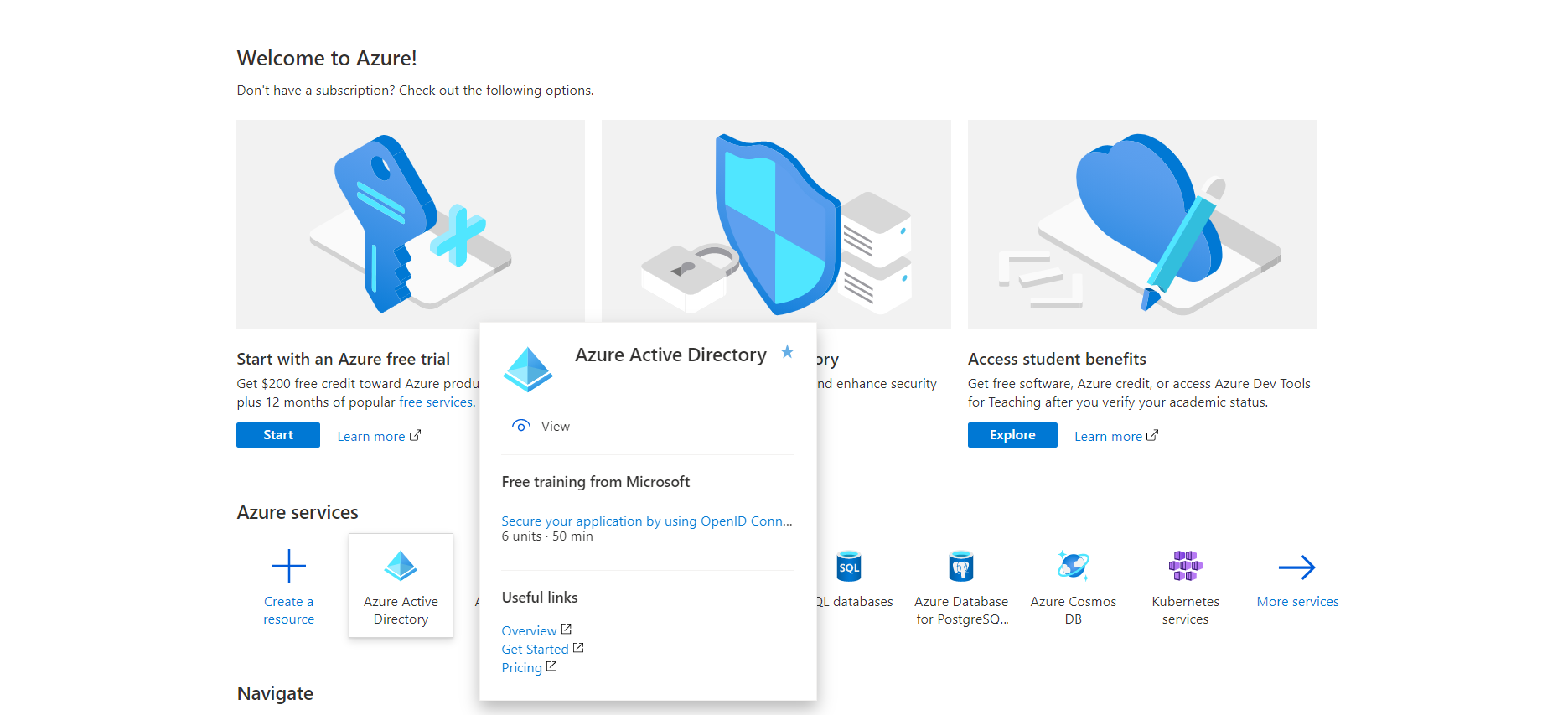Open the Secure your application OpenID training link
1568x715 pixels.
point(647,521)
